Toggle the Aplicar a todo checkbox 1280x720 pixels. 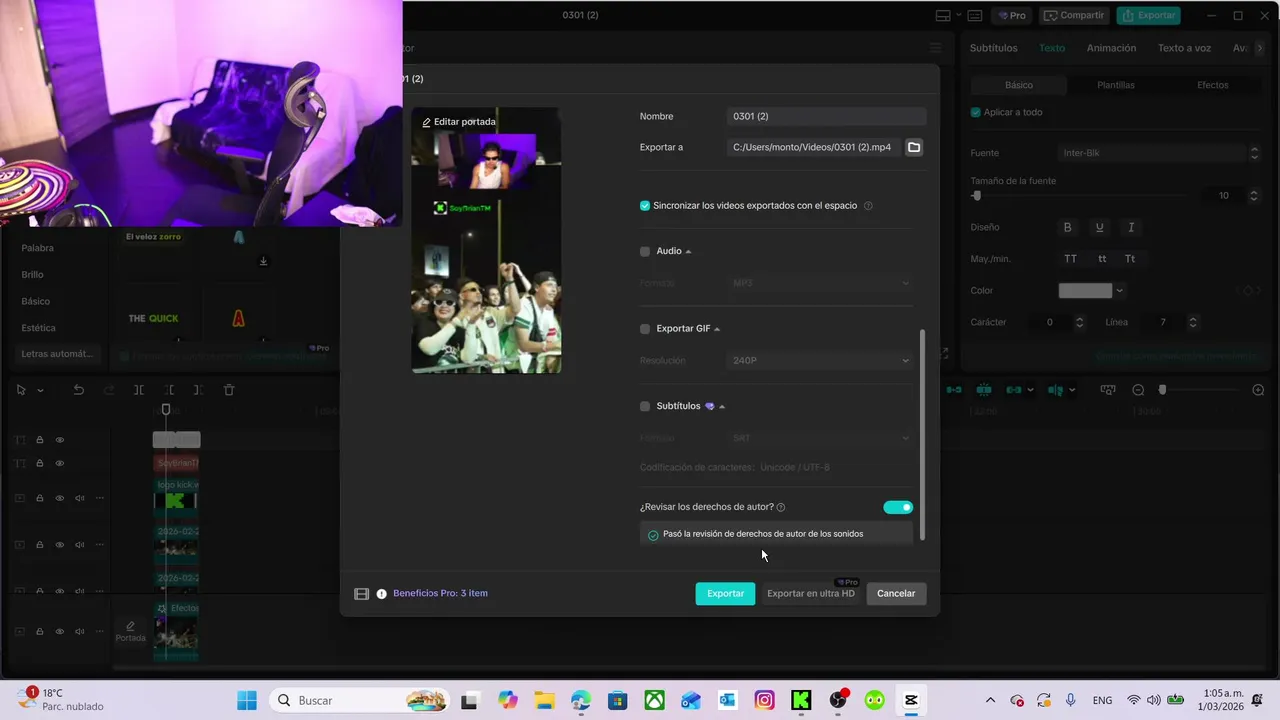(976, 112)
